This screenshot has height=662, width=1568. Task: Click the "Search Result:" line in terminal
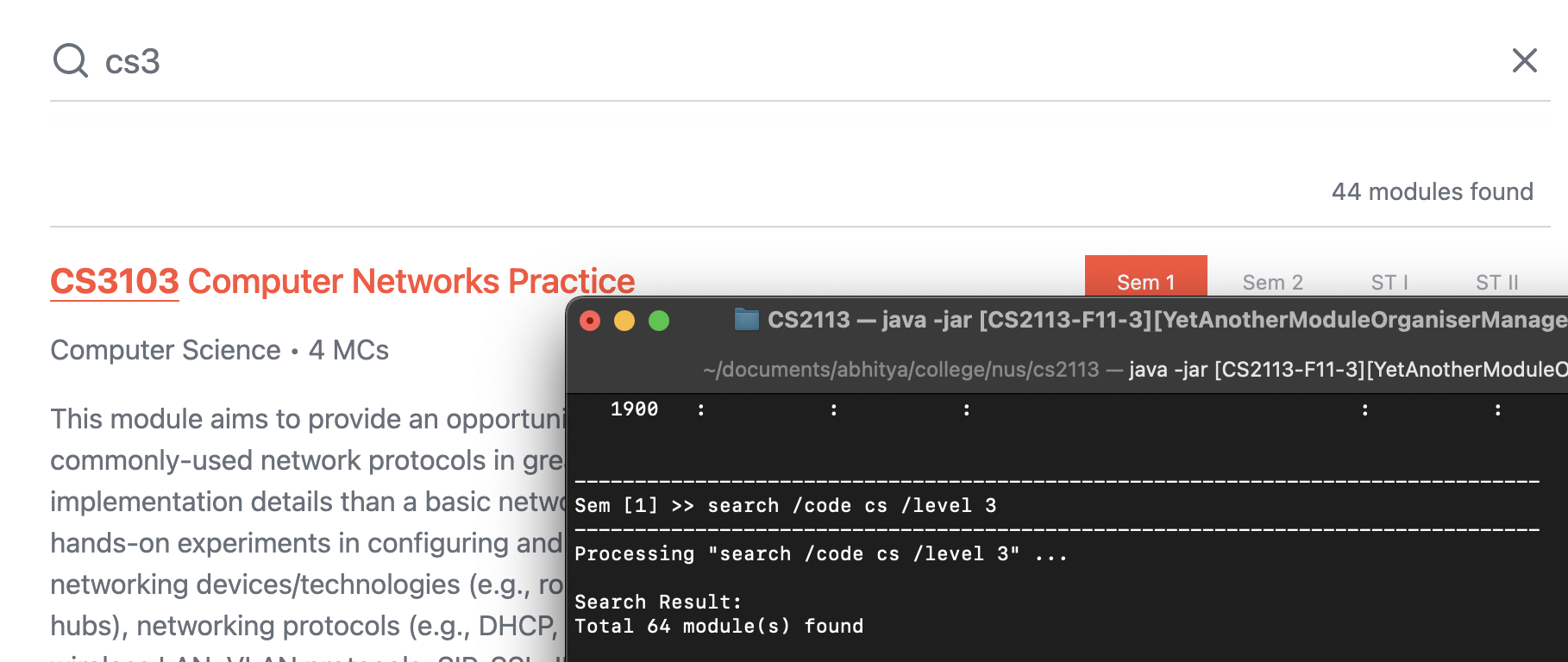coord(658,603)
